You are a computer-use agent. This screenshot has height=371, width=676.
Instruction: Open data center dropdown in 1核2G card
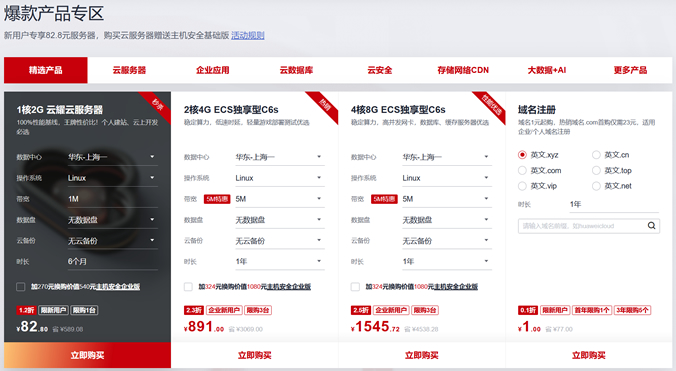click(113, 157)
